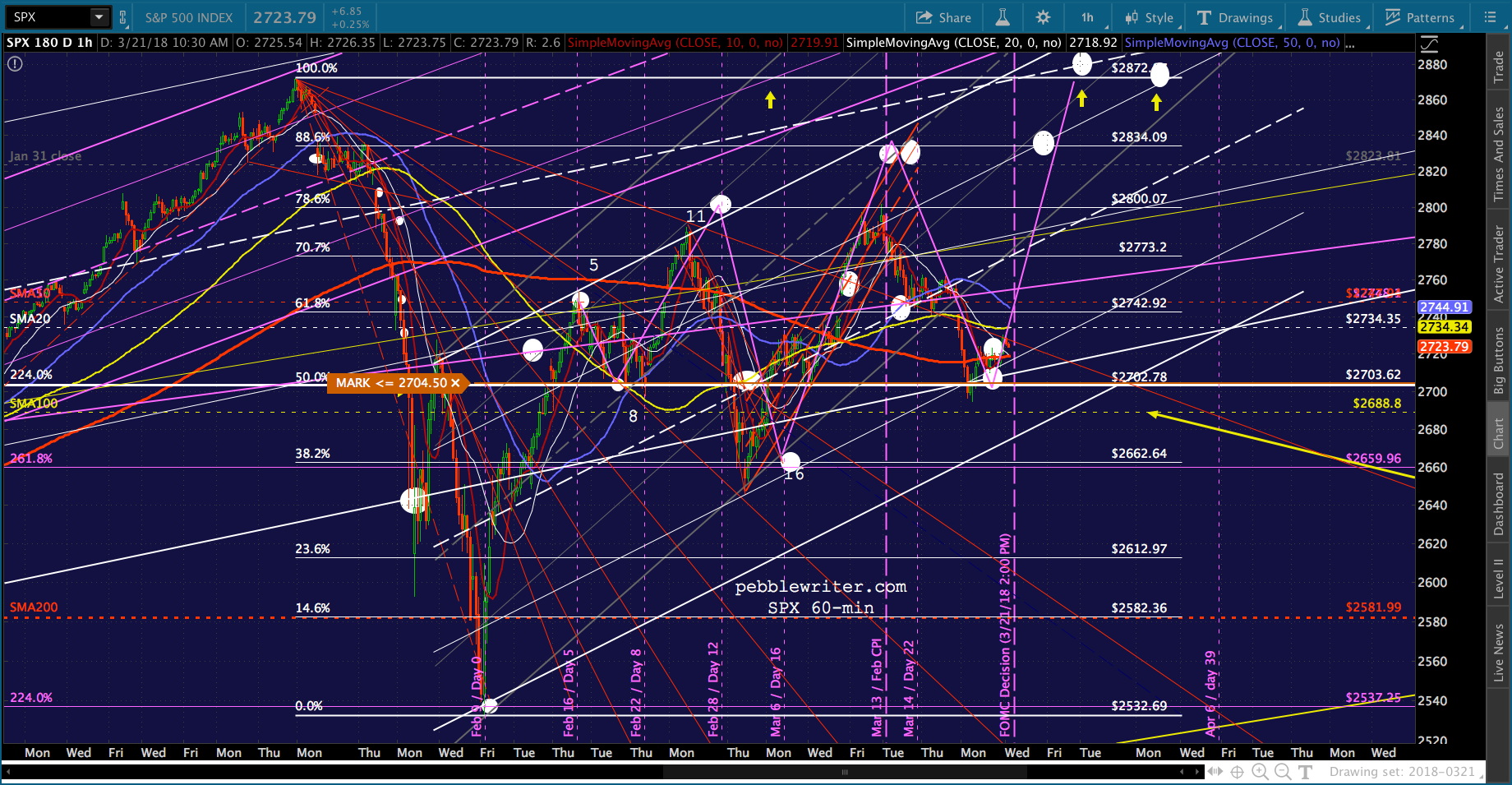Open the flask research tool icon
Viewport: 1512px width, 785px height.
(1003, 17)
